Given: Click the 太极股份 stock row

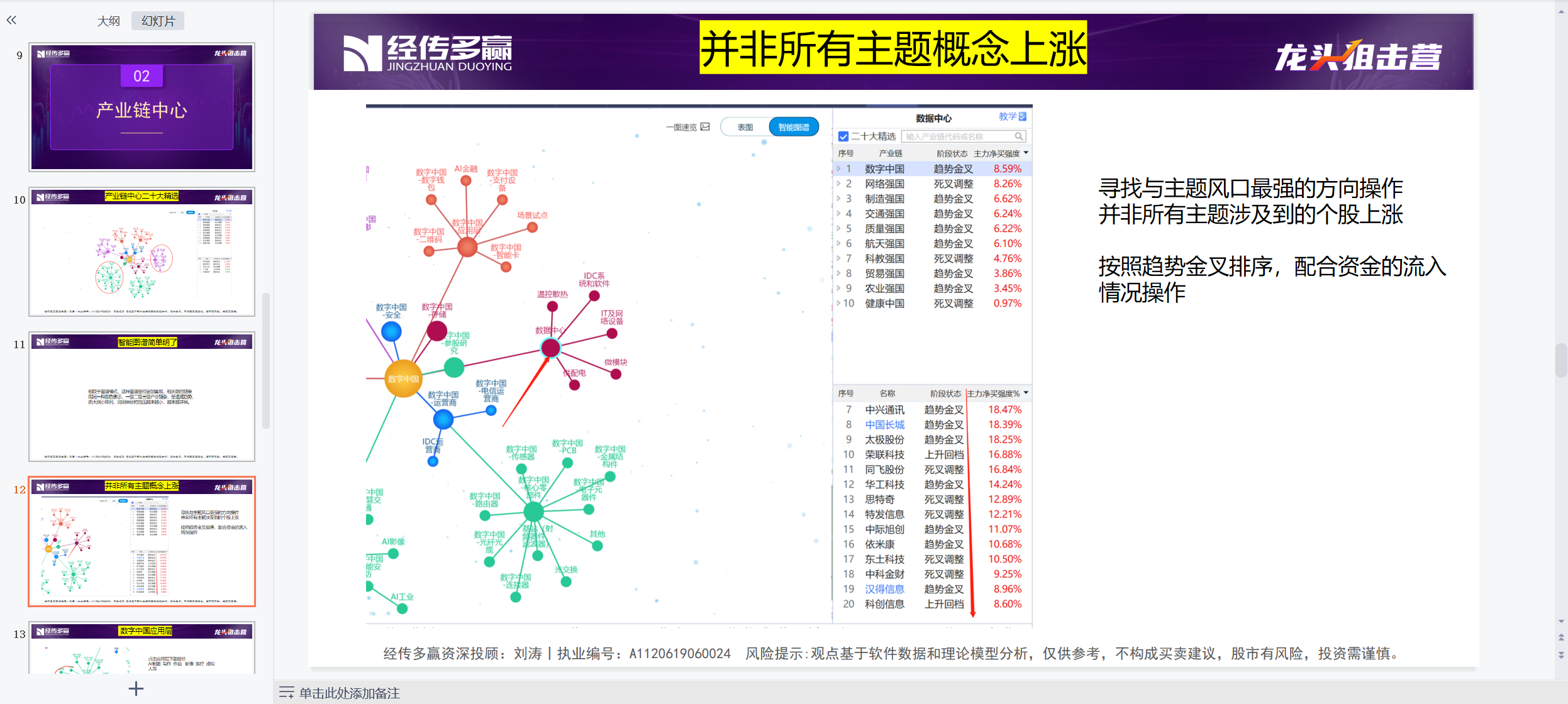Looking at the screenshot, I should coord(932,439).
